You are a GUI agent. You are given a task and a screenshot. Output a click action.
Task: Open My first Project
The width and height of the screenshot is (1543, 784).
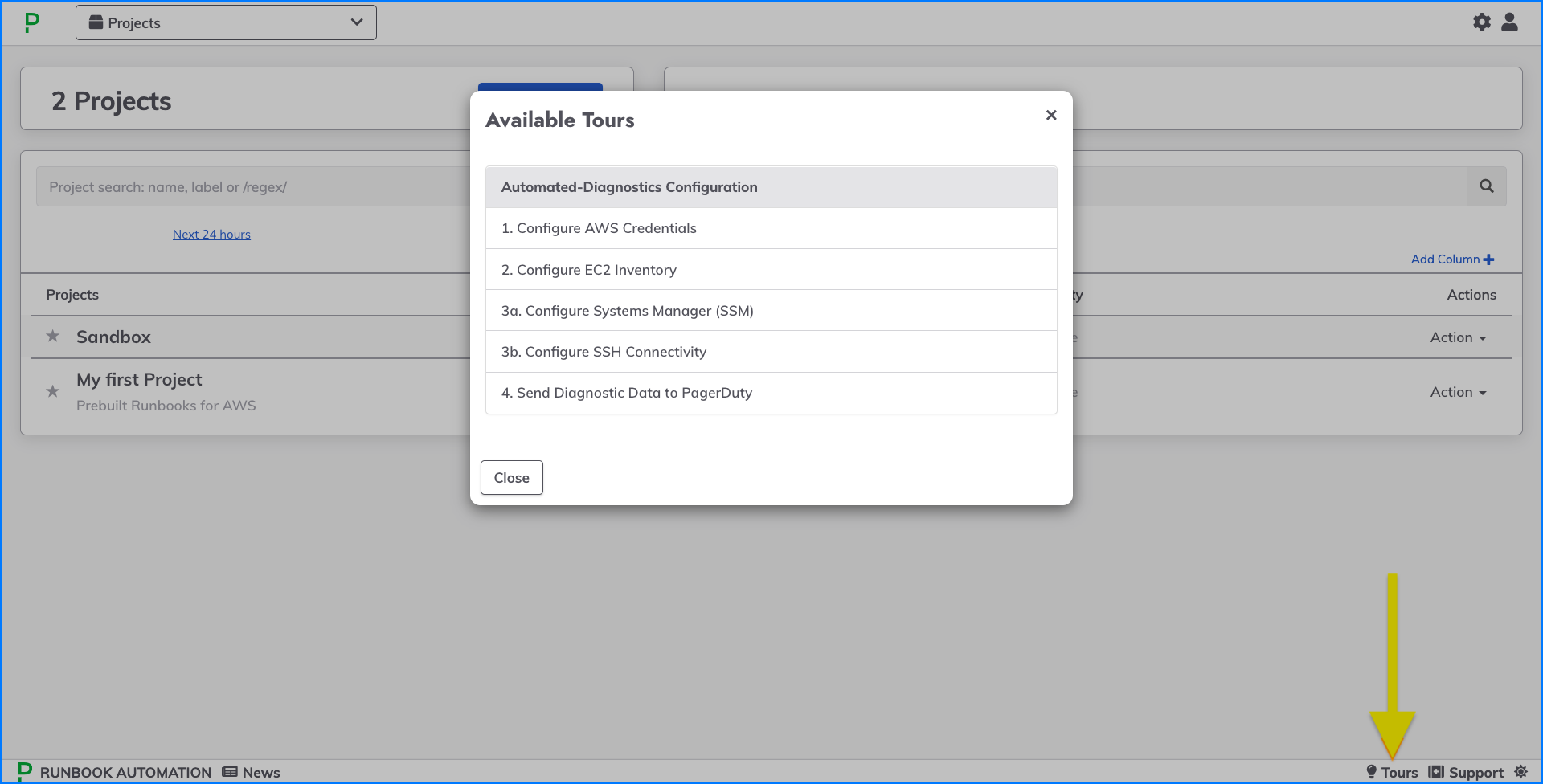tap(139, 380)
